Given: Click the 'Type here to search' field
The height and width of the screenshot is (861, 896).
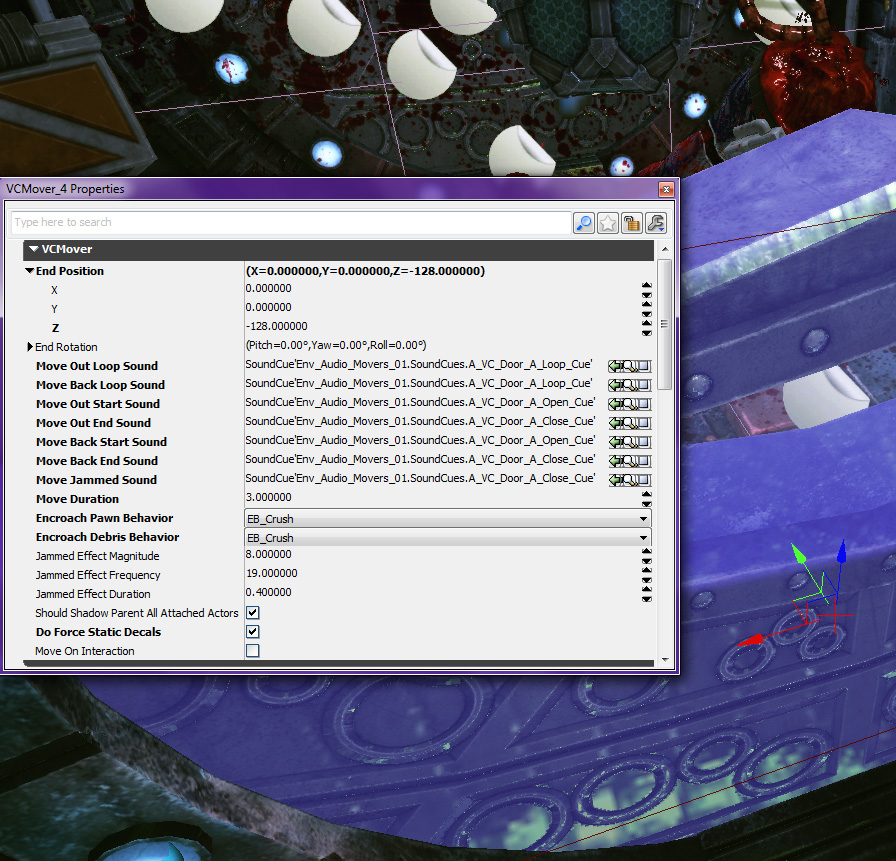Looking at the screenshot, I should 291,222.
